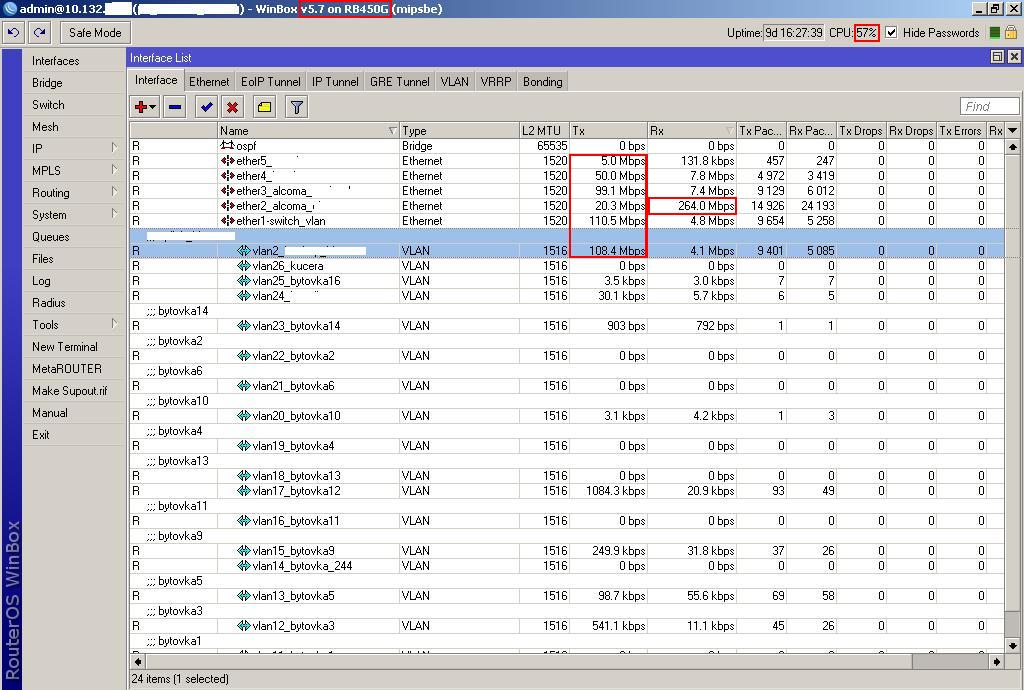Open the VRRP tab
1024x690 pixels.
click(496, 82)
